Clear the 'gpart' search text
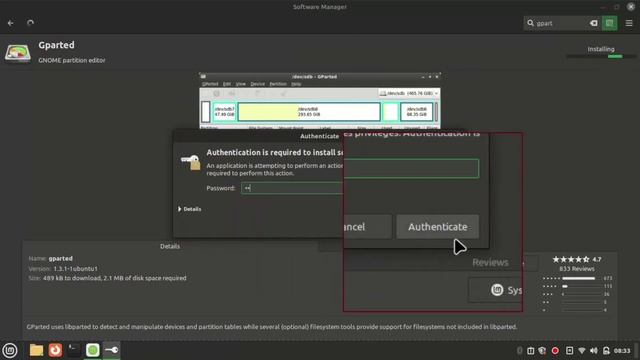Screen dimensions: 640x360 [593, 23]
